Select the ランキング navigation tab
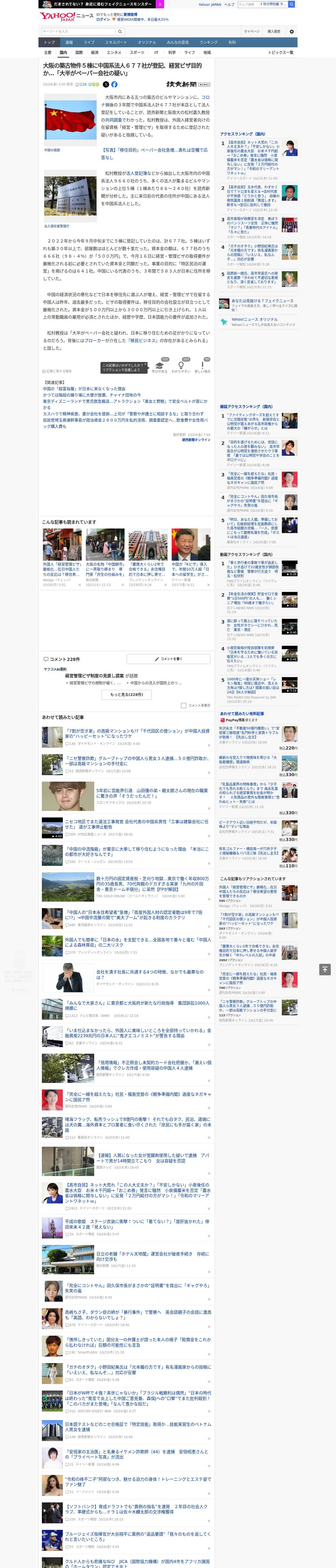 (x=209, y=43)
